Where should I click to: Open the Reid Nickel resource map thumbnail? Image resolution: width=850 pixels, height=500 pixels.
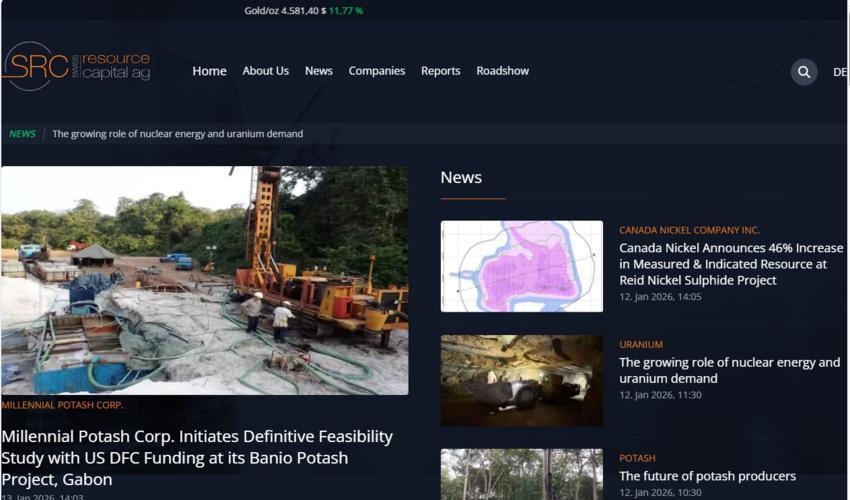[x=521, y=266]
